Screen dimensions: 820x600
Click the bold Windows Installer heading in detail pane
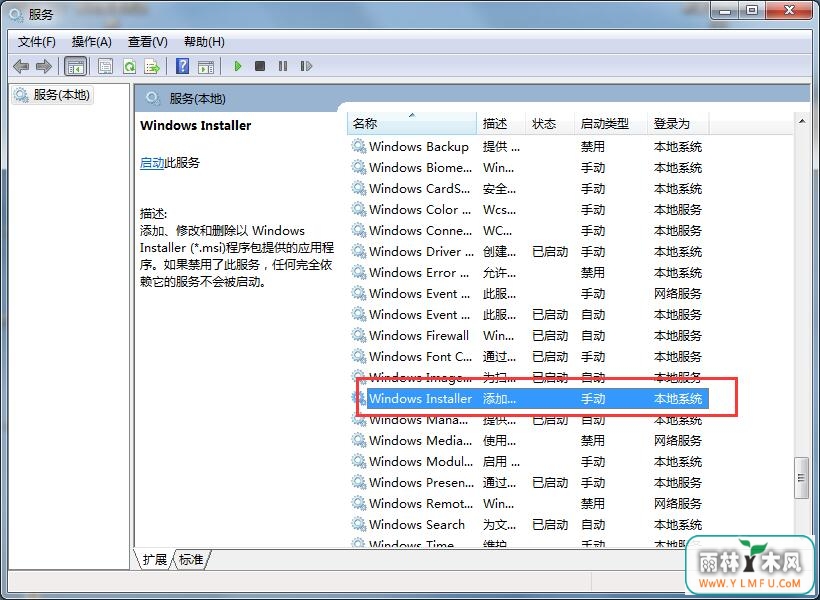point(196,126)
